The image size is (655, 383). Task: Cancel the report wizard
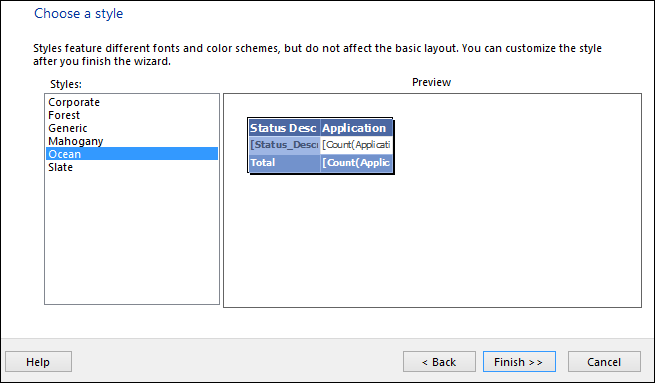(x=604, y=362)
